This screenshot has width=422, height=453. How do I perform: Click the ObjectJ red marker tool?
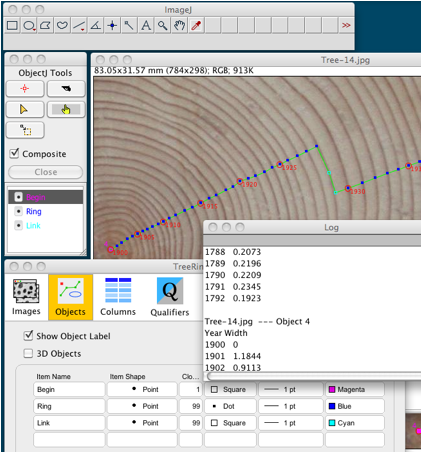pos(25,89)
